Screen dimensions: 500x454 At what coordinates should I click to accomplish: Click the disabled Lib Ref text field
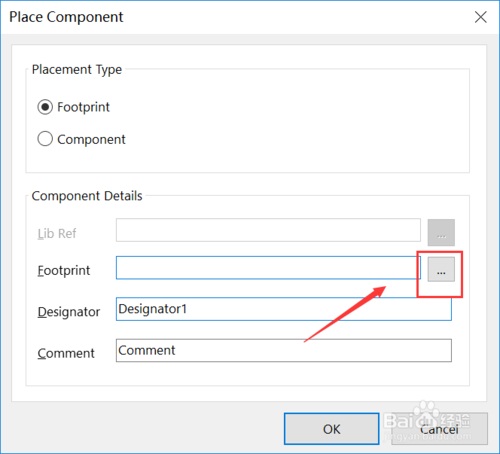coord(268,230)
